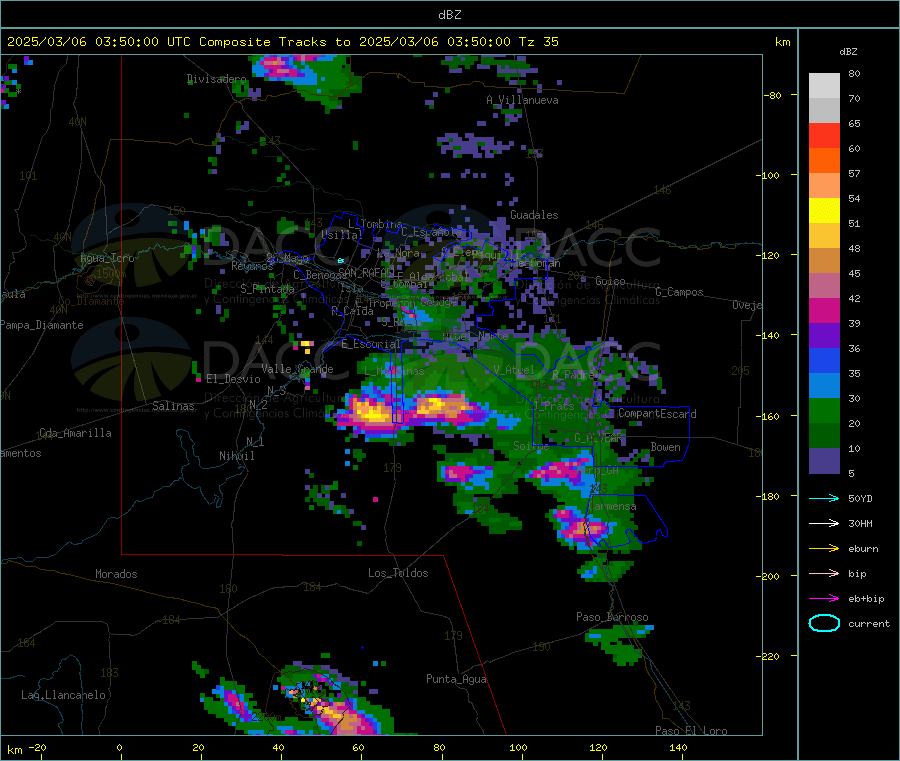
Task: Click the 'km' unit label at top right
Action: pos(782,42)
